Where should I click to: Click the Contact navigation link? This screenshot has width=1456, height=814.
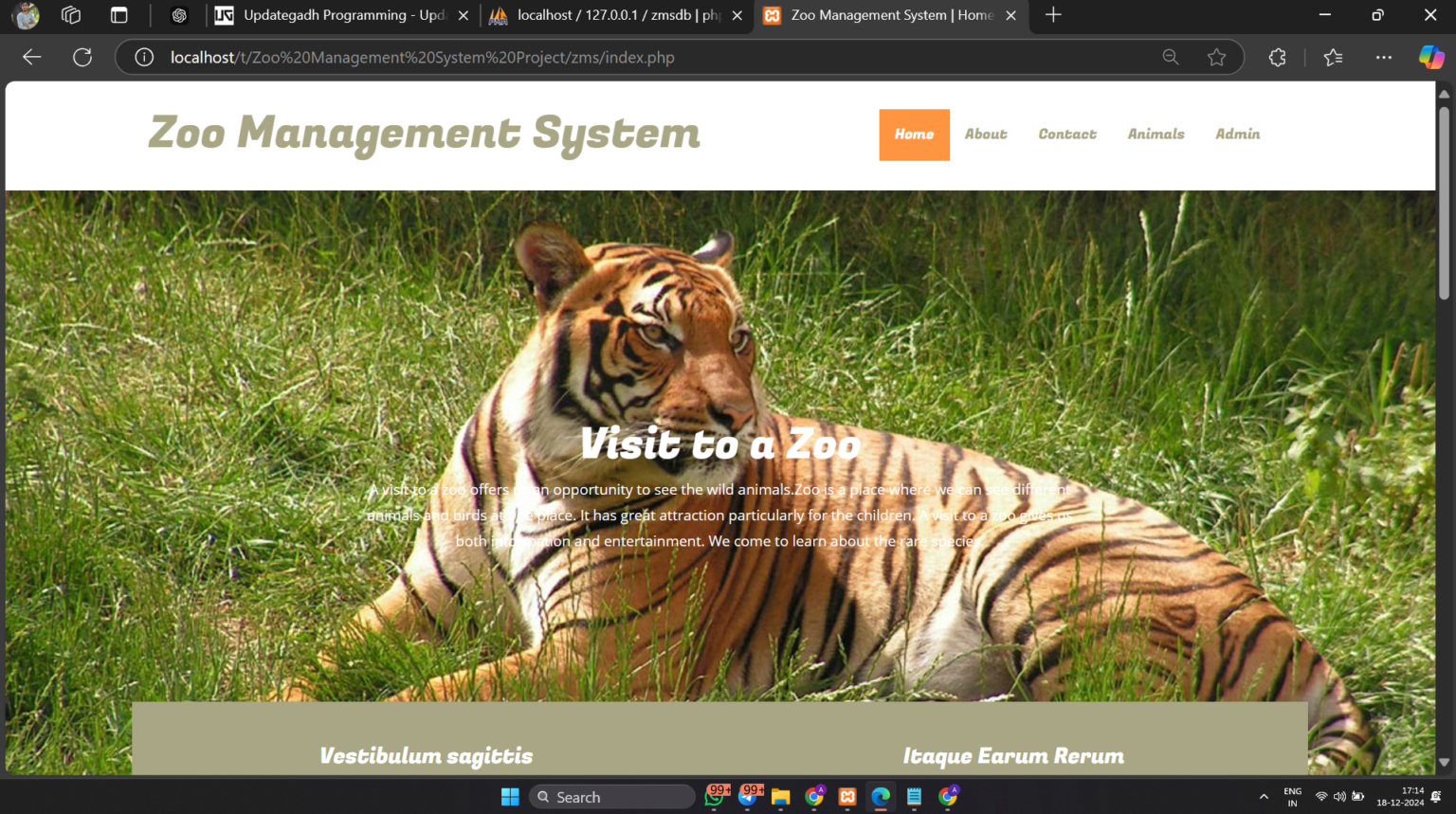(x=1067, y=134)
